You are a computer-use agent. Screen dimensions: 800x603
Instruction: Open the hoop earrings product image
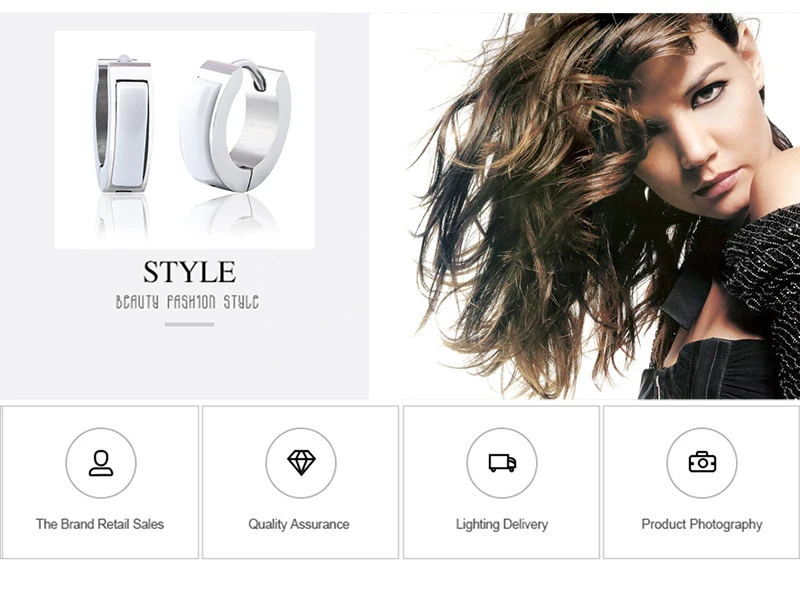point(185,140)
